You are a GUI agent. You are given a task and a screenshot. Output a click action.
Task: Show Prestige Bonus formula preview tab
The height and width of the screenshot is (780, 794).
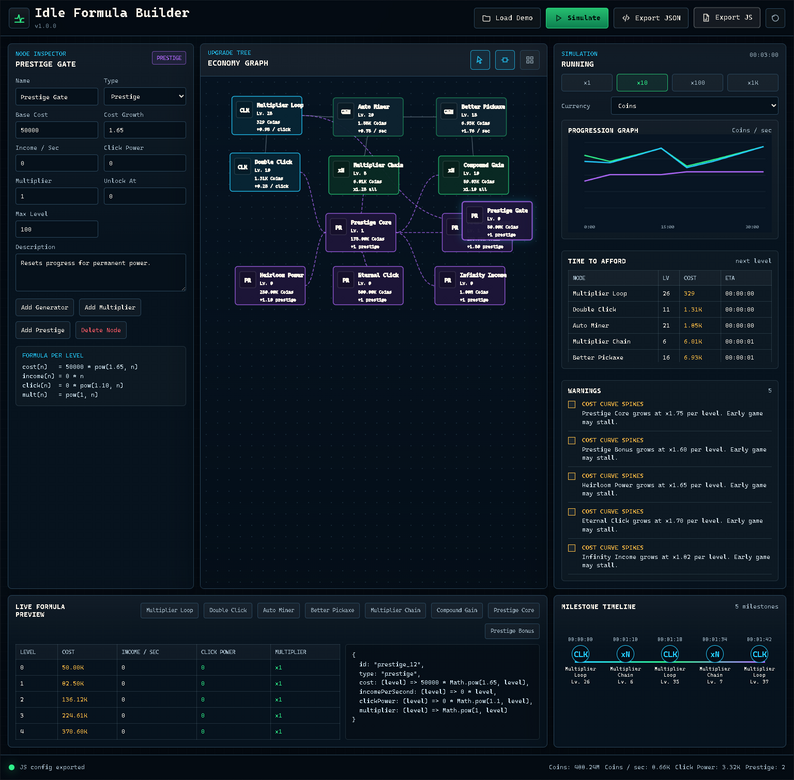512,631
